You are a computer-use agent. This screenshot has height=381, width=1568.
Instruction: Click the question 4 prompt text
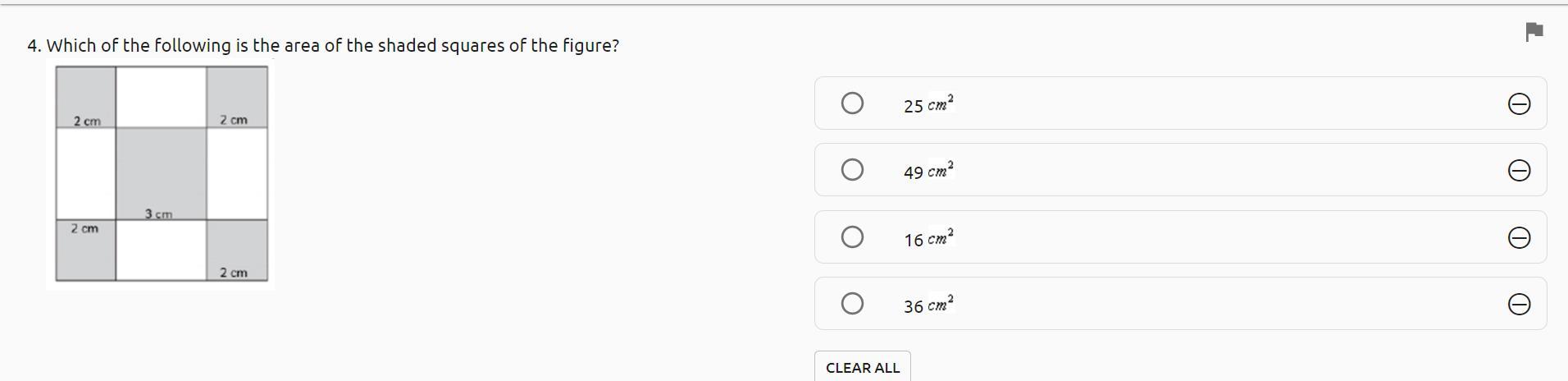point(324,46)
